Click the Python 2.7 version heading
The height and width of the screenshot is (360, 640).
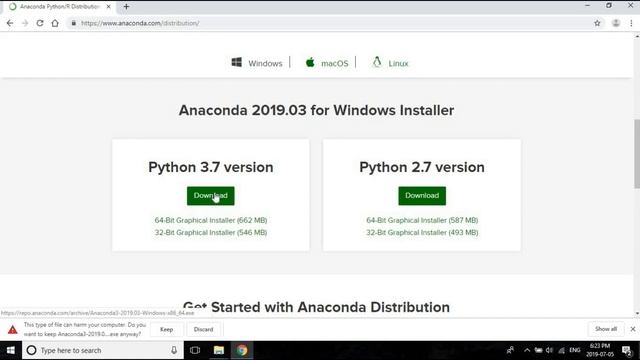(x=422, y=167)
